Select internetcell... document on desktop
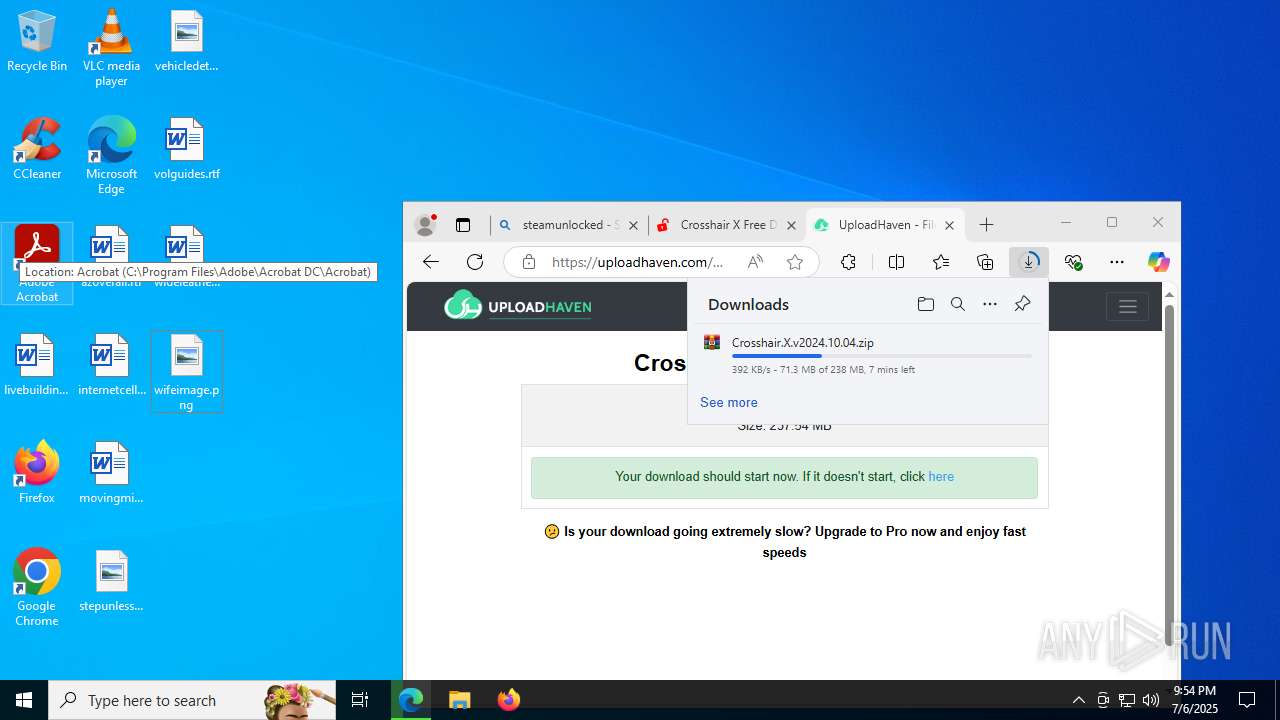This screenshot has width=1280, height=720. (111, 365)
